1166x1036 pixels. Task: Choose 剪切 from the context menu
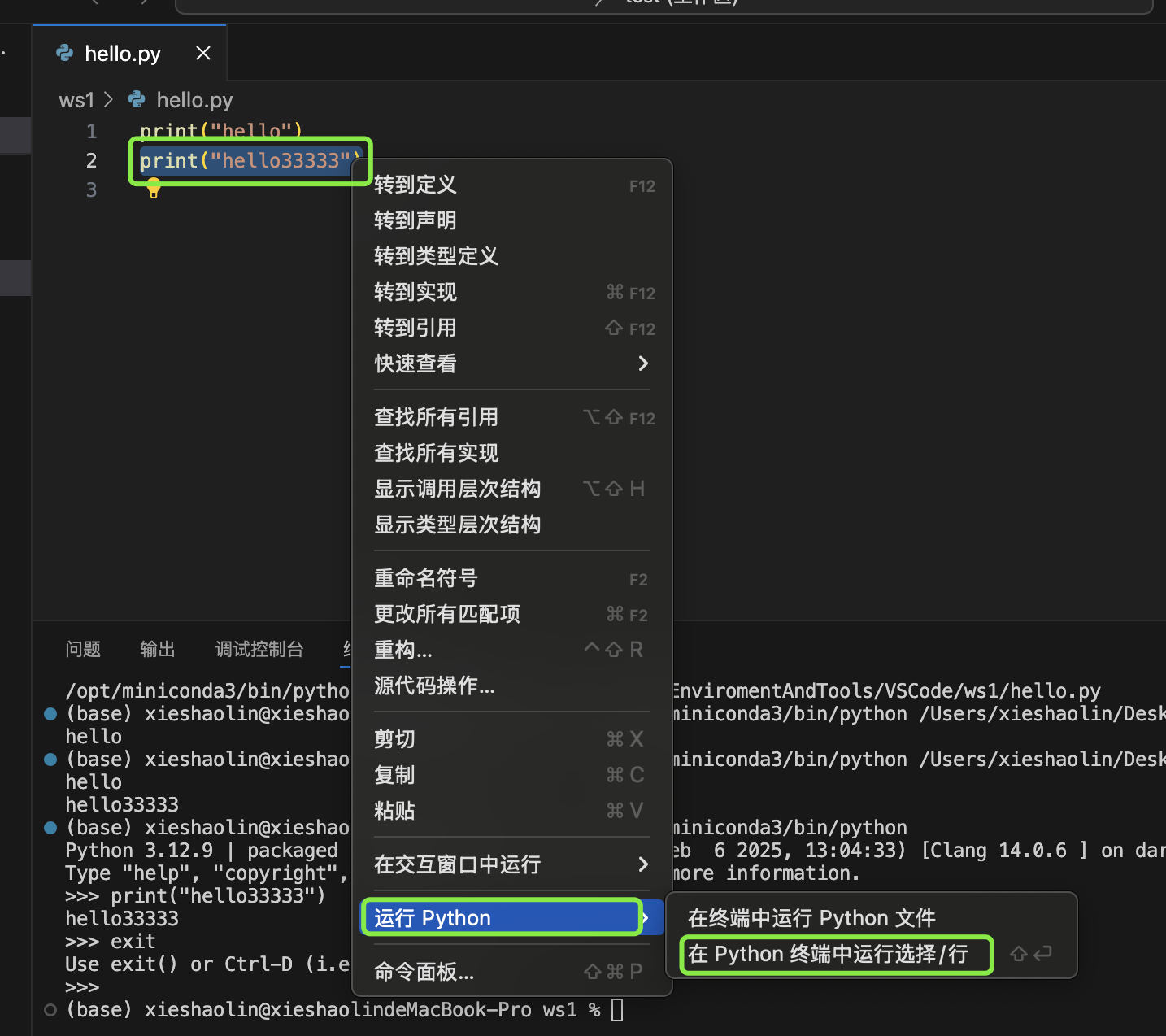point(514,739)
